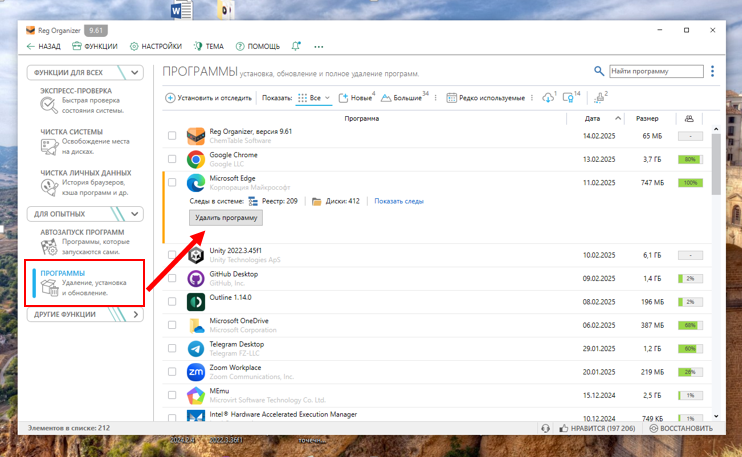Sort by the Программа column header
Screen dimensions: 742x457
pyautogui.click(x=362, y=118)
